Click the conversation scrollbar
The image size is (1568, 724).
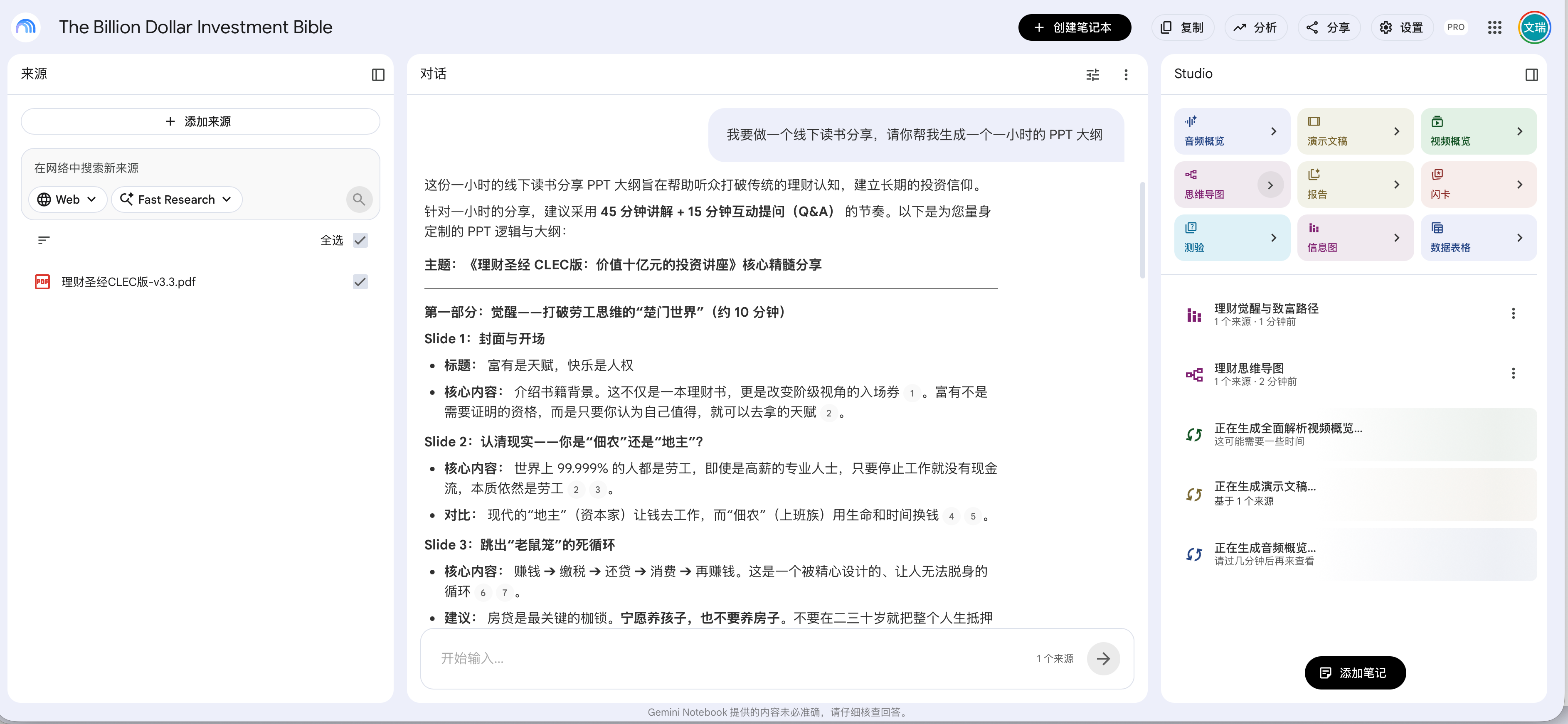(1142, 230)
